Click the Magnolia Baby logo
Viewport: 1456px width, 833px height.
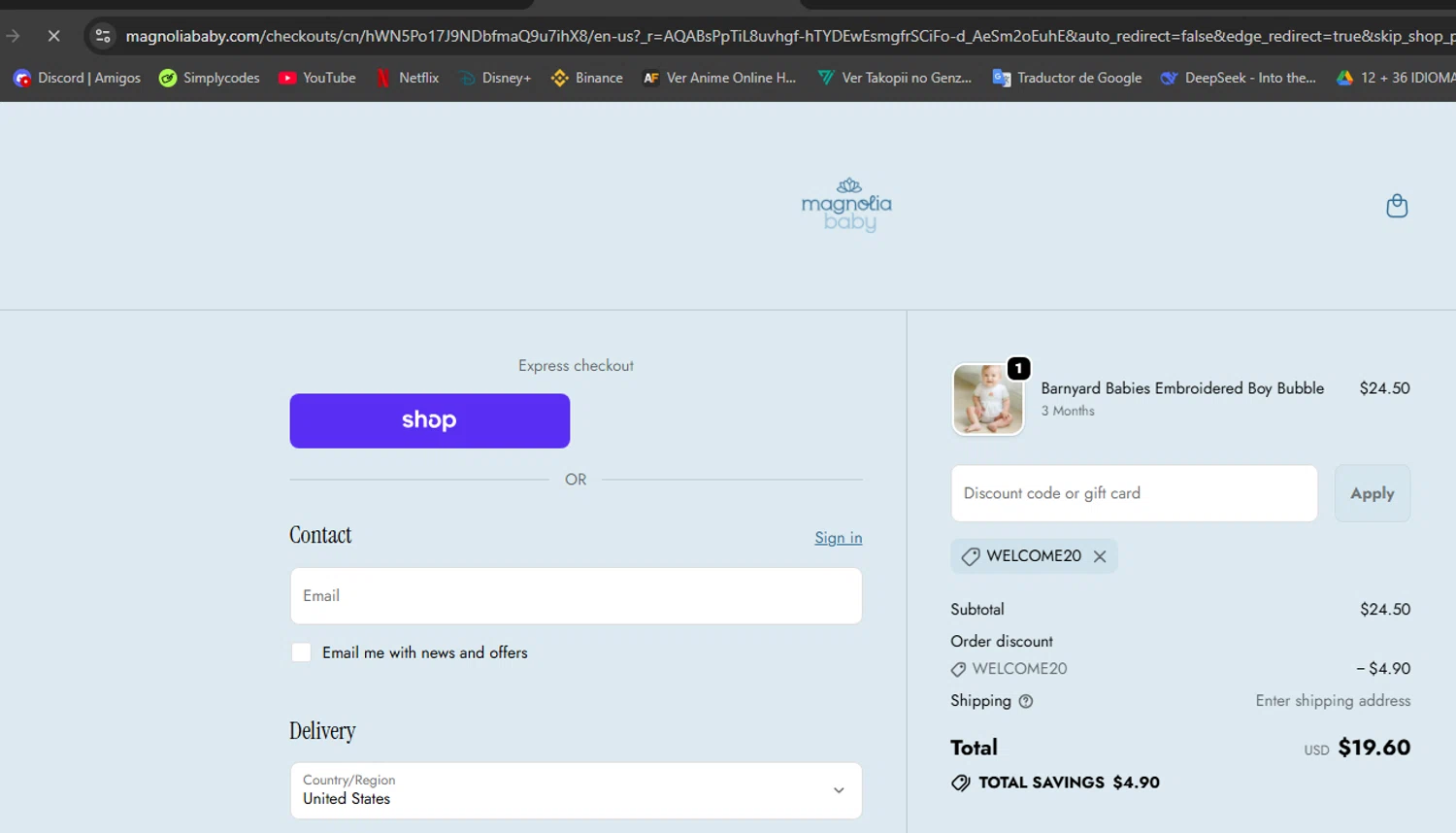click(x=846, y=205)
